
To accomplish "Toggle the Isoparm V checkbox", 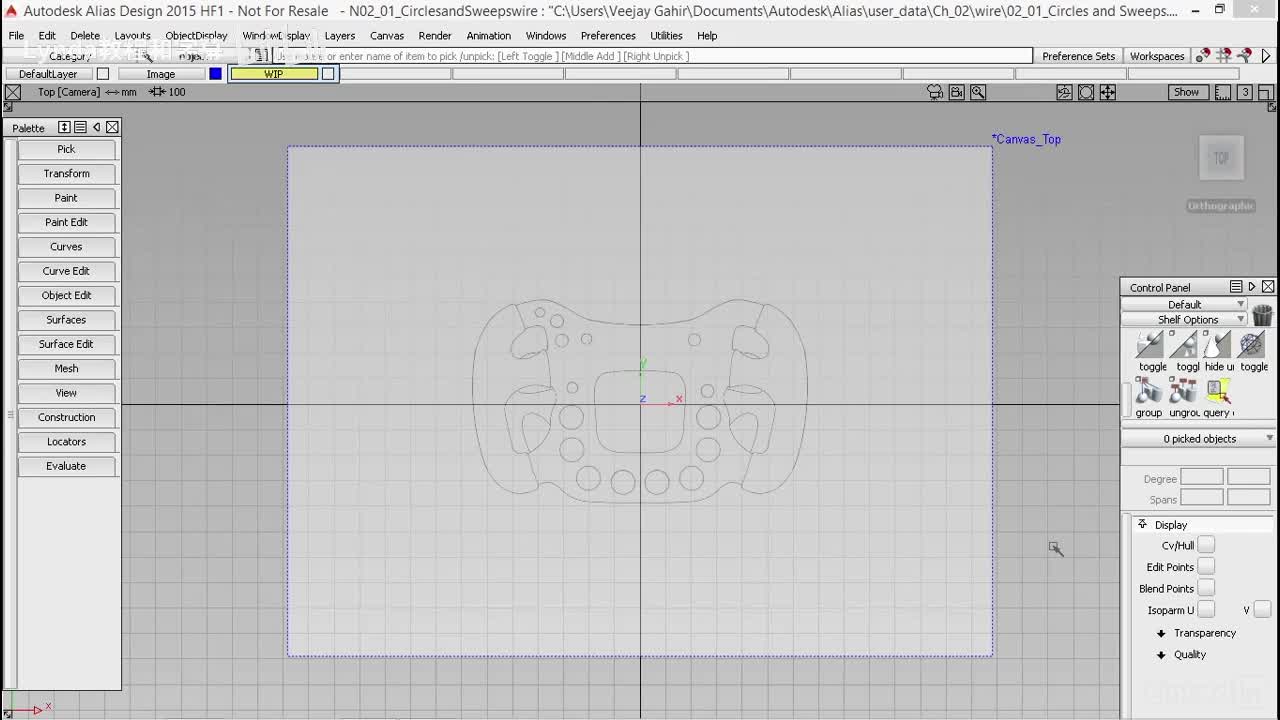I will [x=1262, y=610].
